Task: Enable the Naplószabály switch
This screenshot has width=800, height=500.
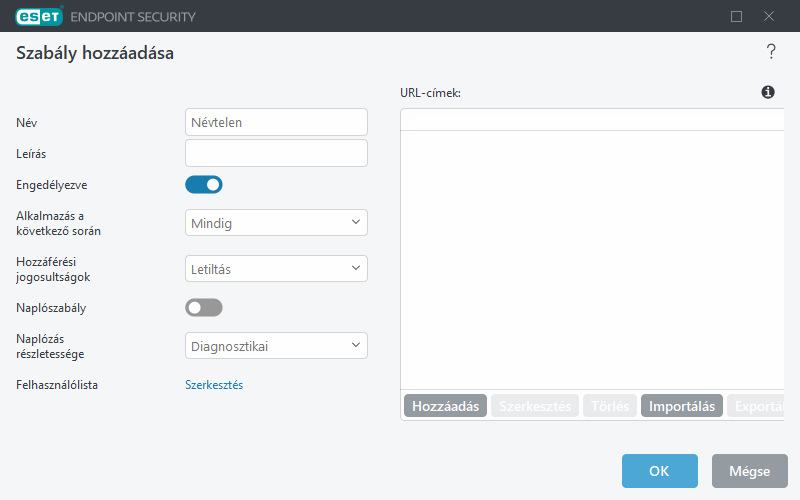Action: [204, 308]
